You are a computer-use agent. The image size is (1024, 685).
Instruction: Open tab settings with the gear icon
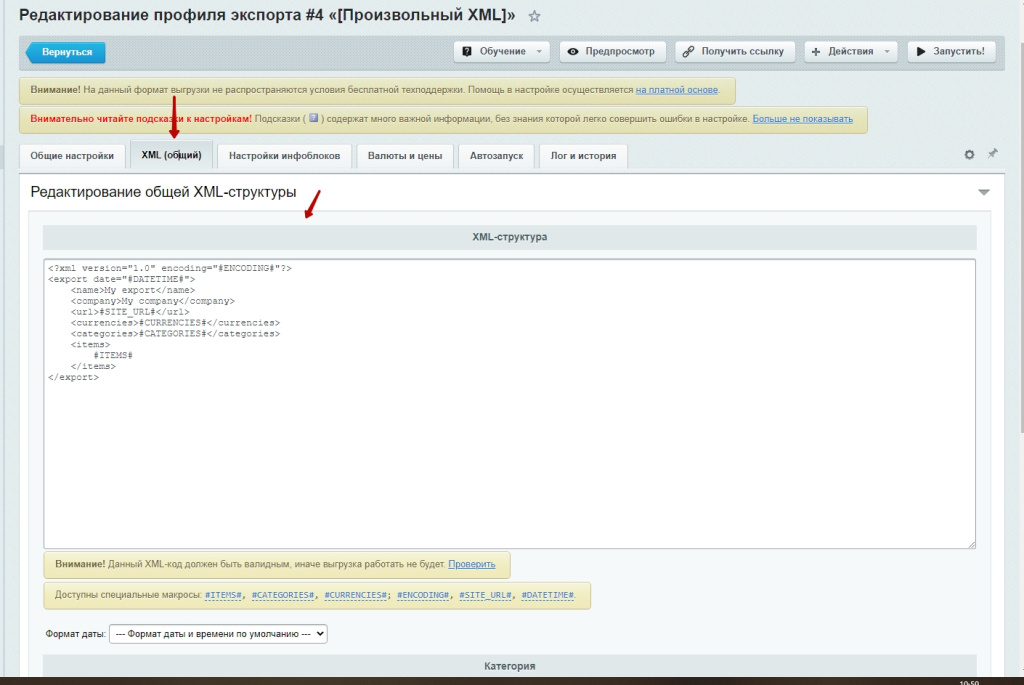(969, 155)
